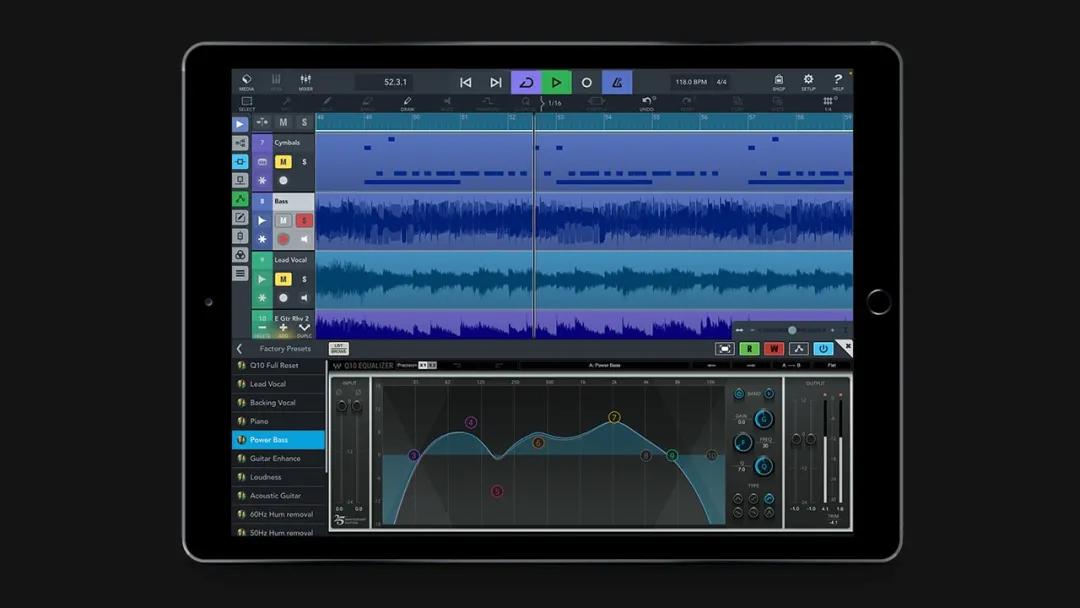Screen dimensions: 1080x608
Task: Open the insert effects inspector section
Action: [x=240, y=161]
